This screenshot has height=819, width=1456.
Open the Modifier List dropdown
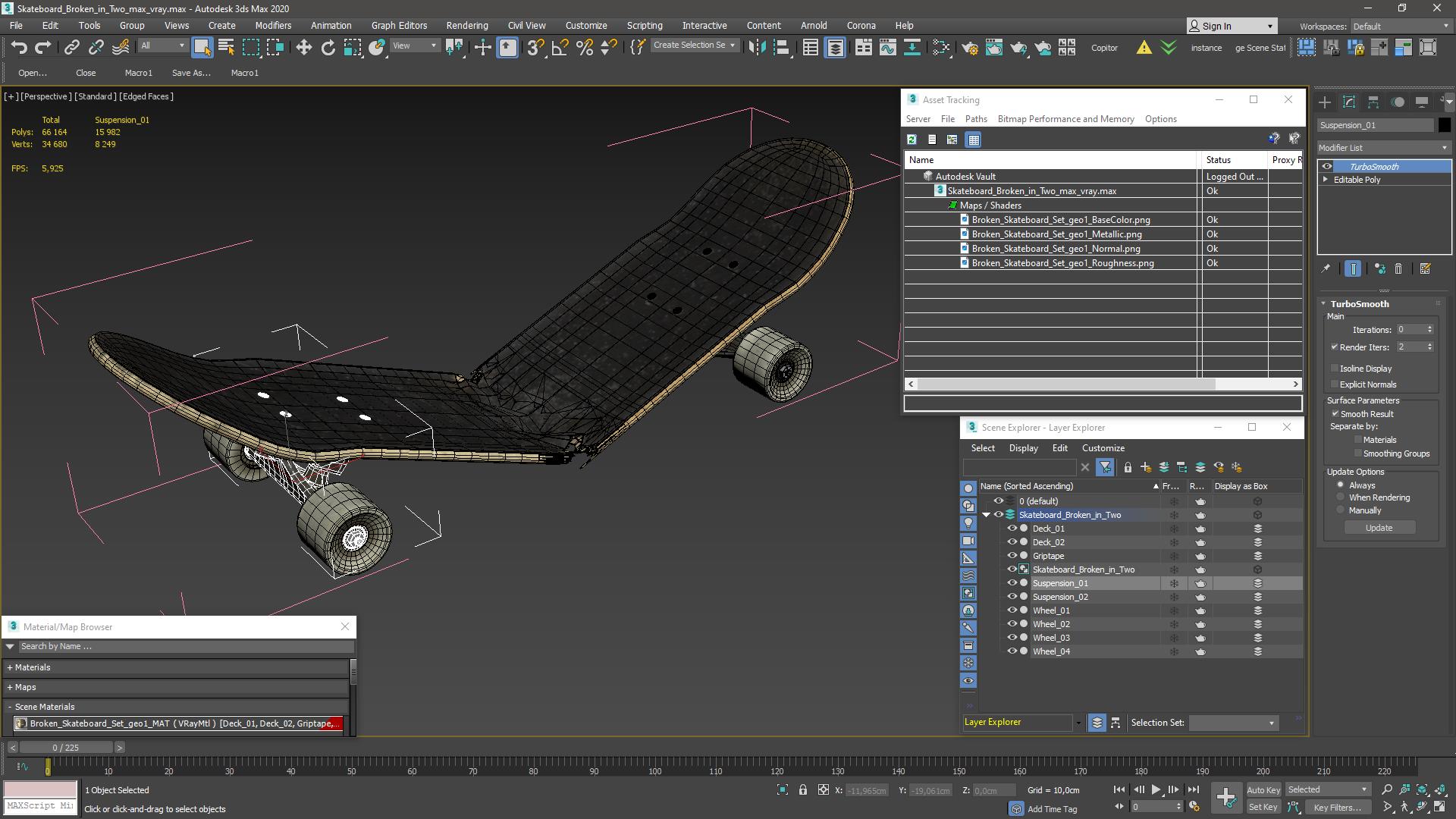pos(1384,148)
